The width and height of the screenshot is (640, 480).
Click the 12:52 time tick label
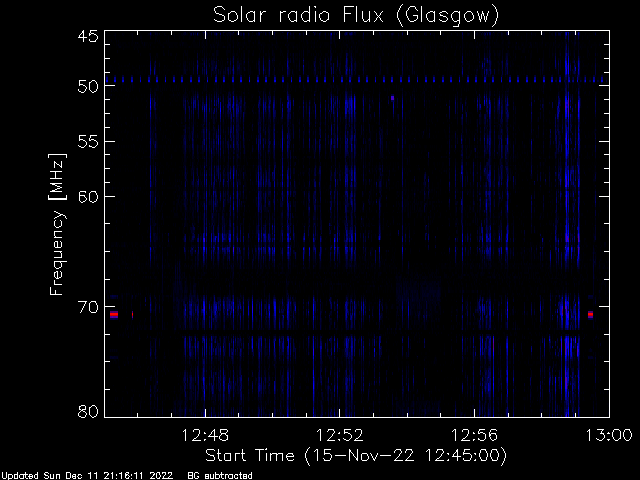pos(340,435)
